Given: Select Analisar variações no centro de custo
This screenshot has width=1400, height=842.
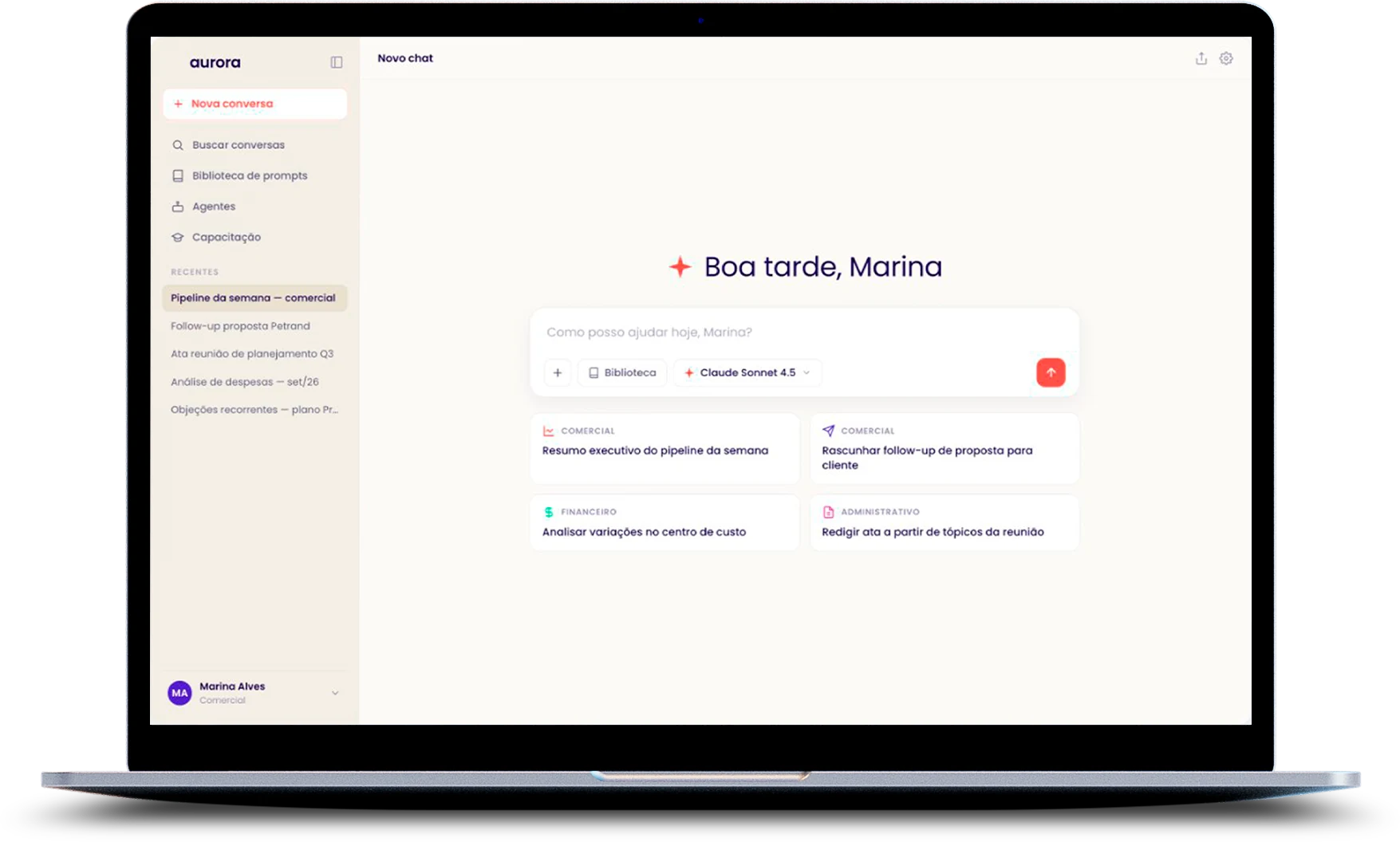Looking at the screenshot, I should point(665,522).
